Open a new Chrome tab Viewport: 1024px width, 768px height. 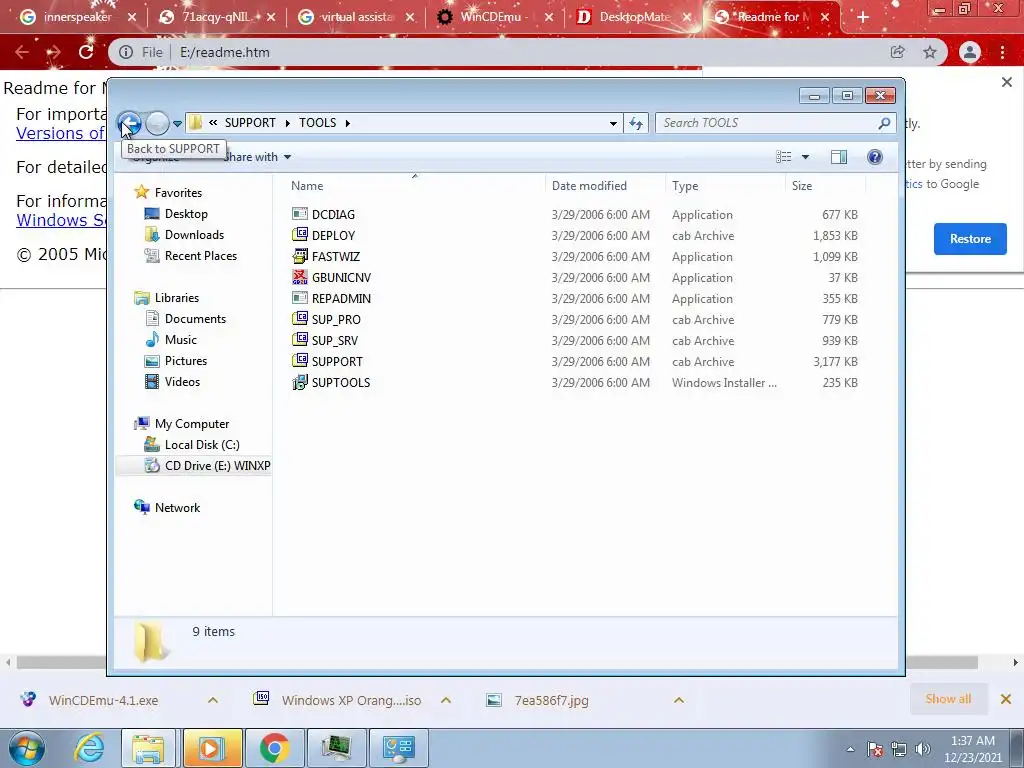click(x=863, y=18)
